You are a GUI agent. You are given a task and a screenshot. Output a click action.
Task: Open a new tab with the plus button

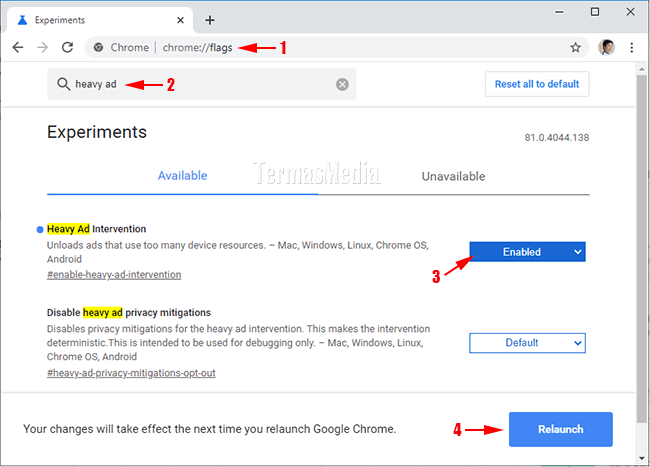click(210, 20)
